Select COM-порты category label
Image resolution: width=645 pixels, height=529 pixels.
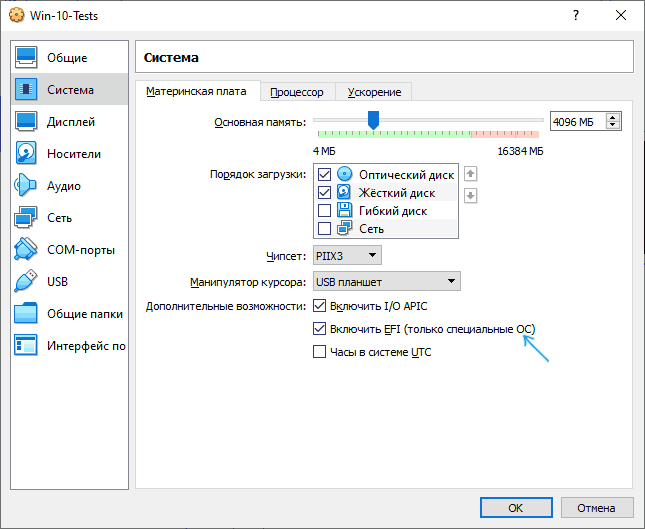pyautogui.click(x=81, y=250)
